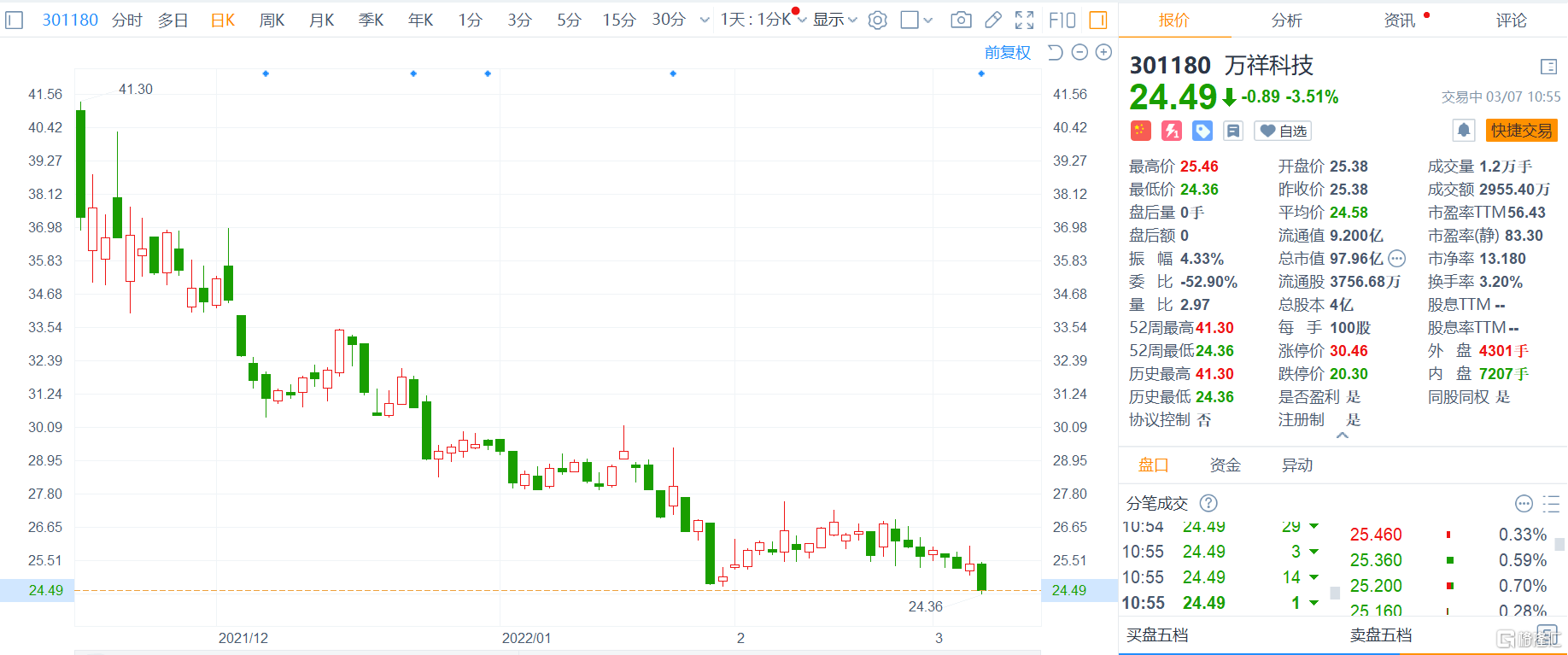Click the 前复权 link
1568x655 pixels.
[1007, 53]
